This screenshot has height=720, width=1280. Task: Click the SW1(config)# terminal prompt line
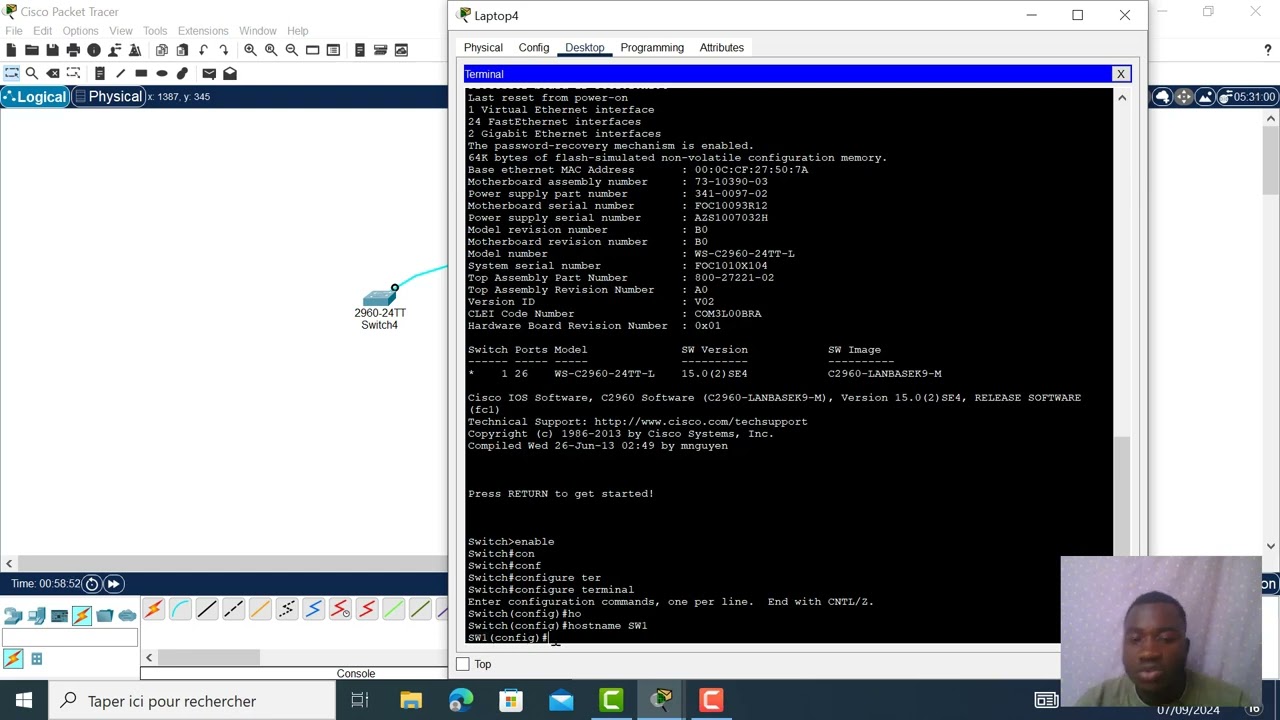pyautogui.click(x=508, y=638)
